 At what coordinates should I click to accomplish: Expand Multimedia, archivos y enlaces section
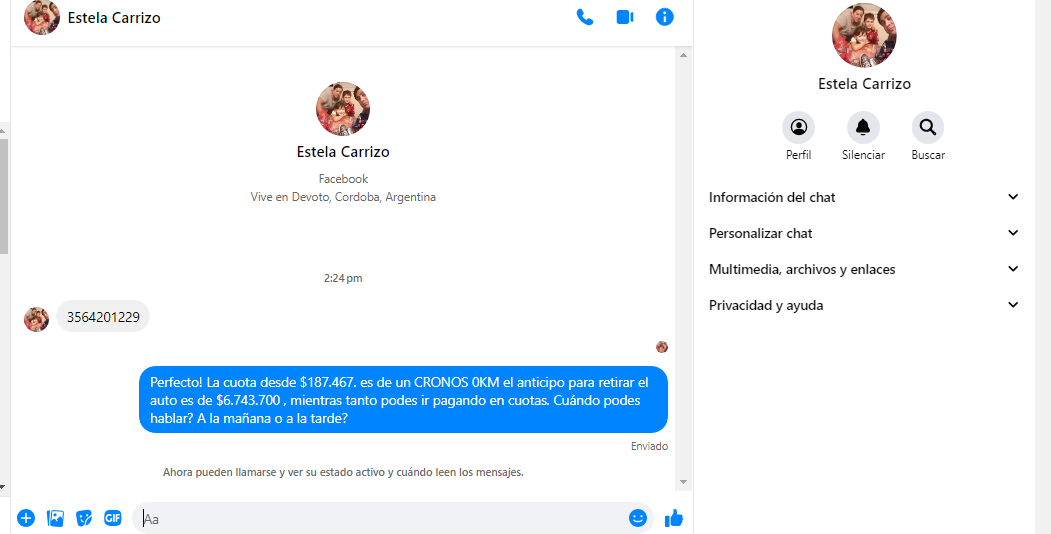864,269
